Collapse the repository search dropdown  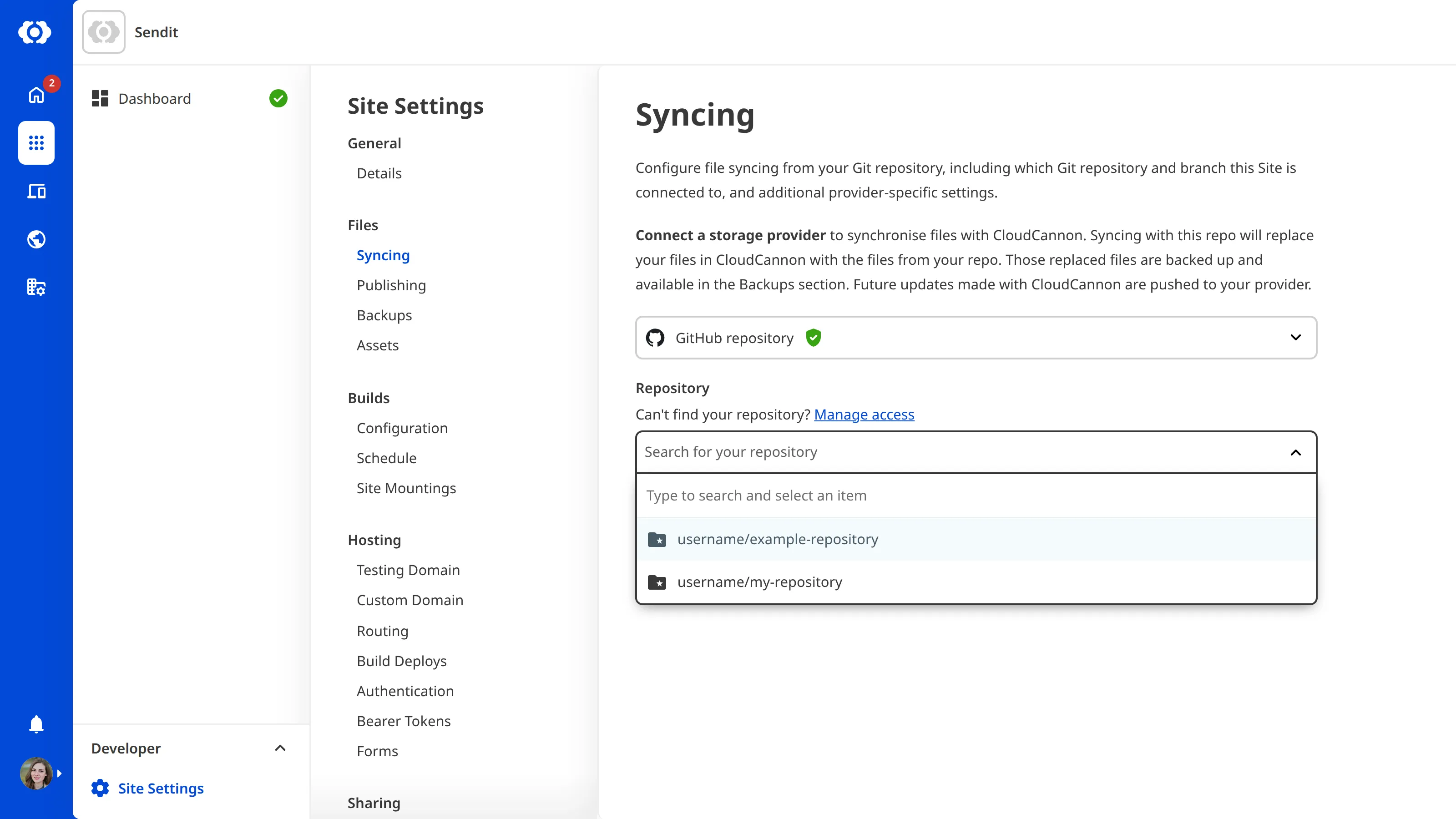click(1295, 452)
